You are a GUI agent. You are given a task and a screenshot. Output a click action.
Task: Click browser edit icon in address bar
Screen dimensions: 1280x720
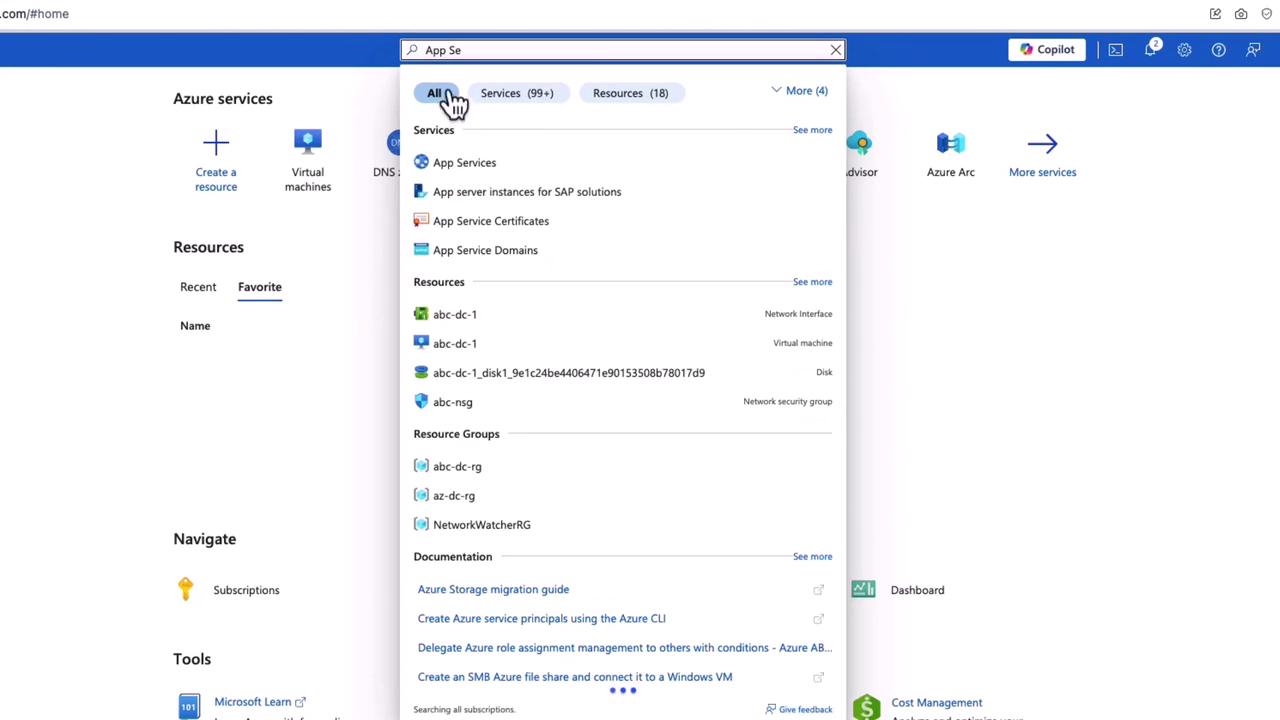1215,14
